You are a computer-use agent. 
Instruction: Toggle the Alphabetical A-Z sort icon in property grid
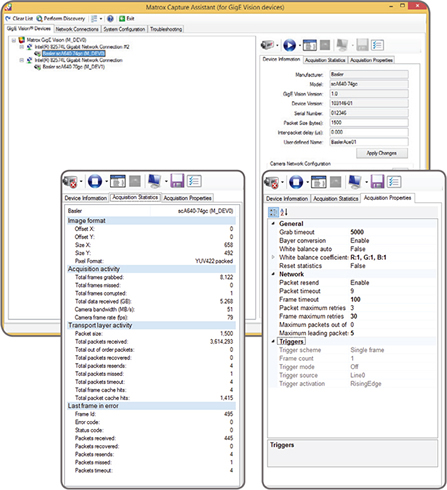pyautogui.click(x=284, y=212)
